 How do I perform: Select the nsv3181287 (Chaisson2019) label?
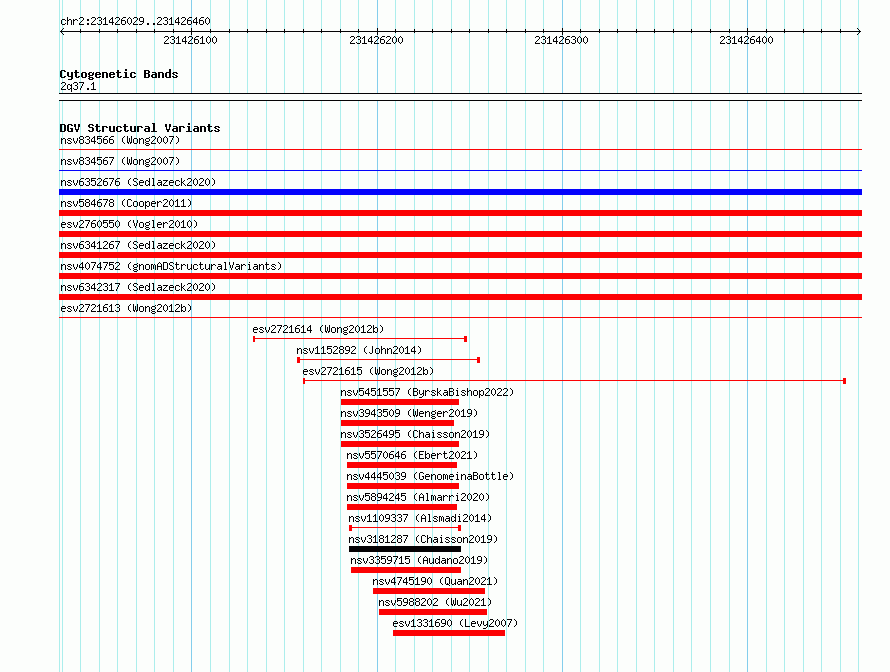pos(423,539)
